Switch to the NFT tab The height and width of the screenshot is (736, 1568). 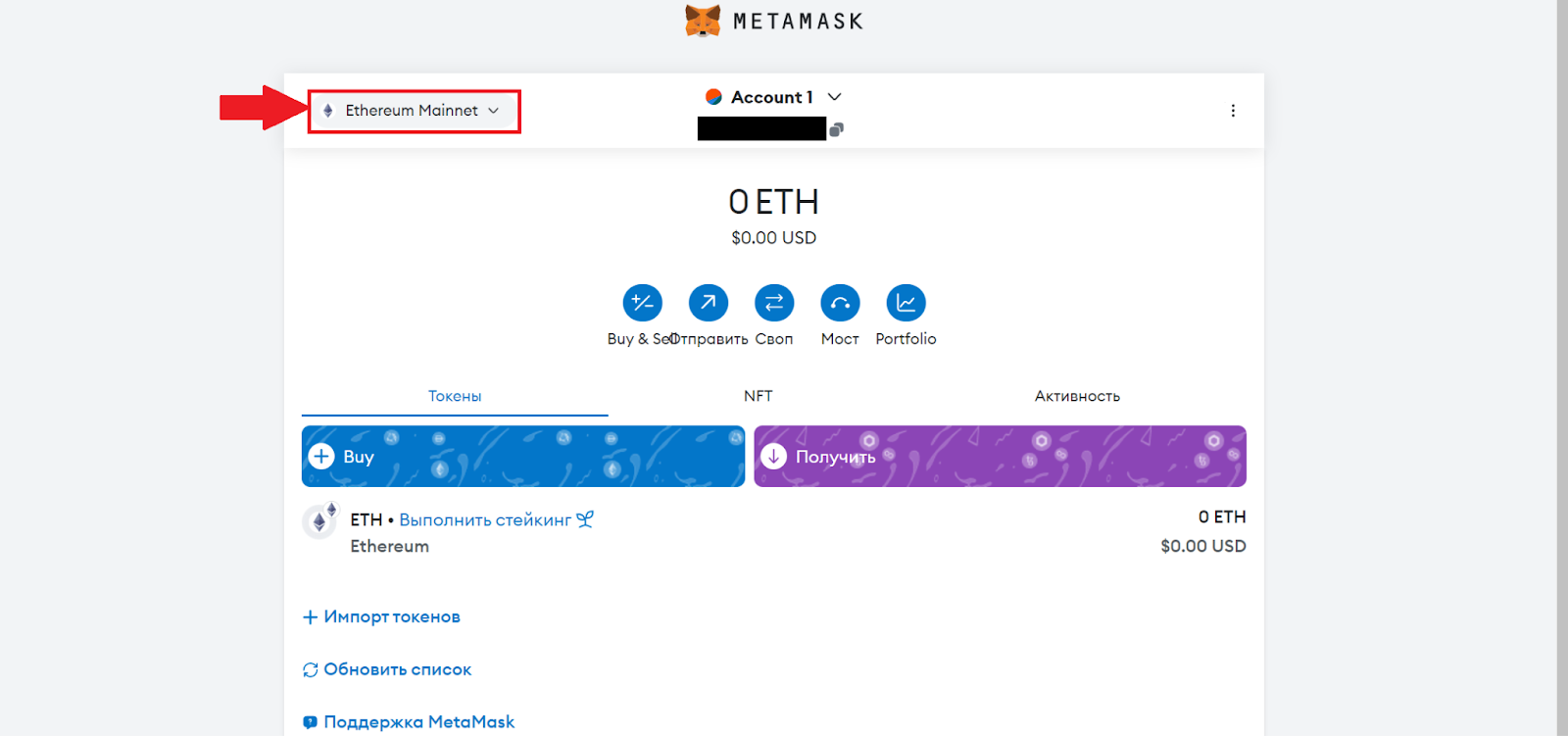coord(758,396)
